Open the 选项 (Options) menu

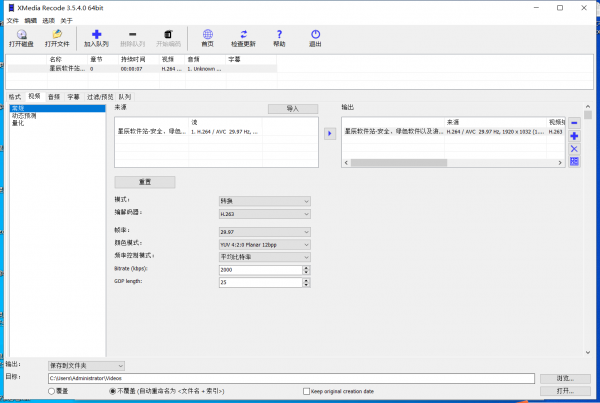(x=49, y=21)
